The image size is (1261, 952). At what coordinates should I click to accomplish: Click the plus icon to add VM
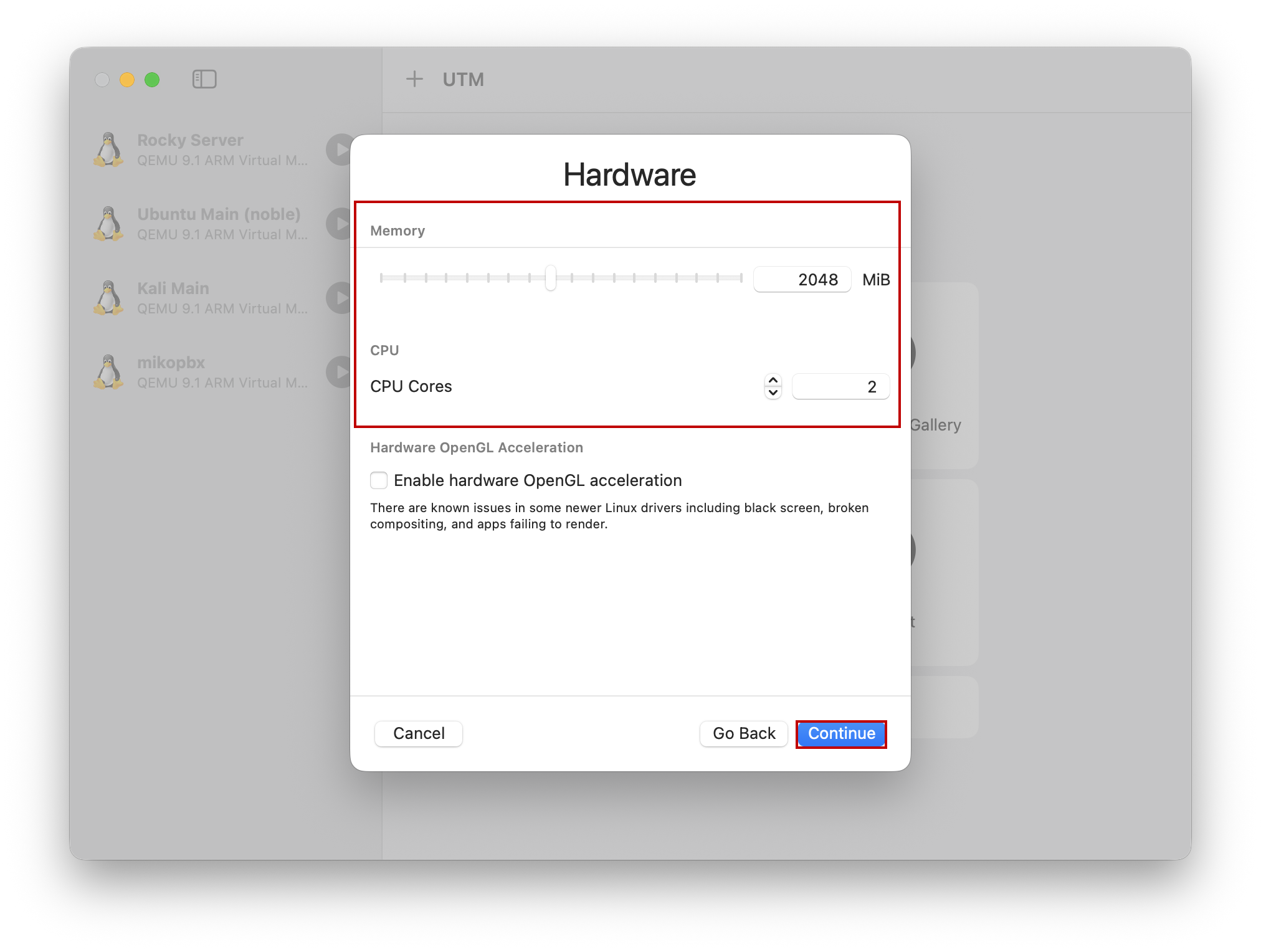pos(414,79)
